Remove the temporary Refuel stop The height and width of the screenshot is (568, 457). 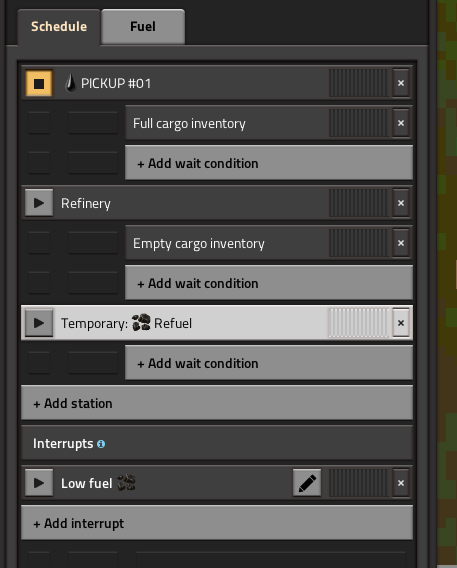click(x=401, y=323)
